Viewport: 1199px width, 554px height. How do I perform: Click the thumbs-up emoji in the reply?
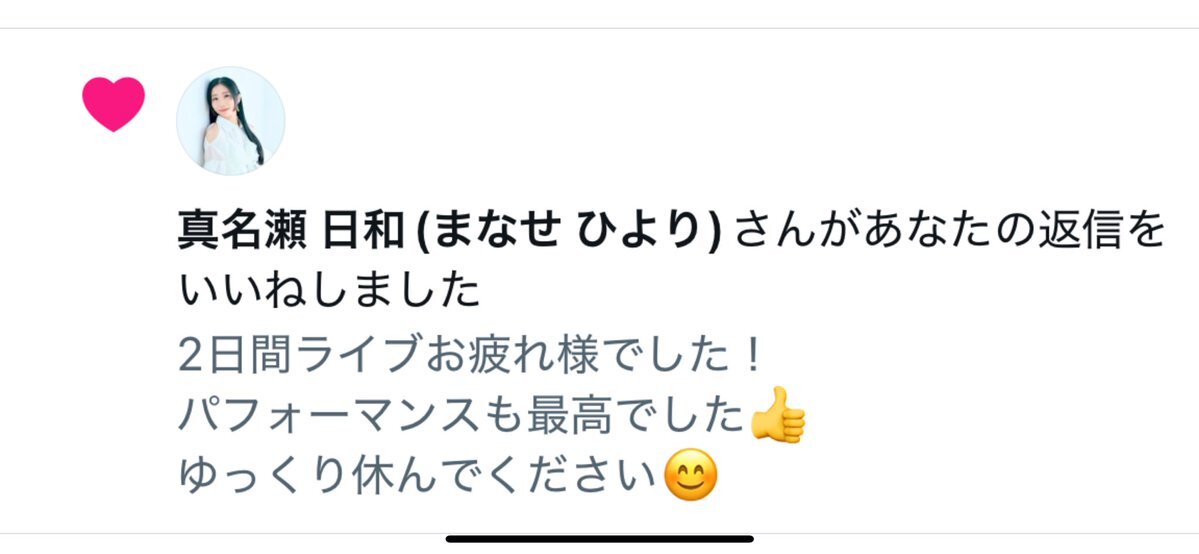pyautogui.click(x=778, y=416)
